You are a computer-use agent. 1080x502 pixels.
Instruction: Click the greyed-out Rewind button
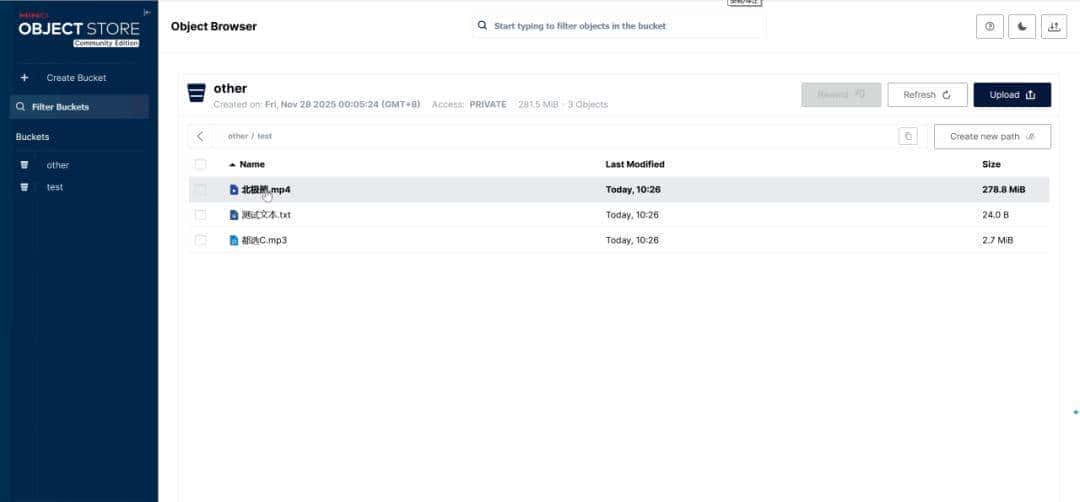841,95
